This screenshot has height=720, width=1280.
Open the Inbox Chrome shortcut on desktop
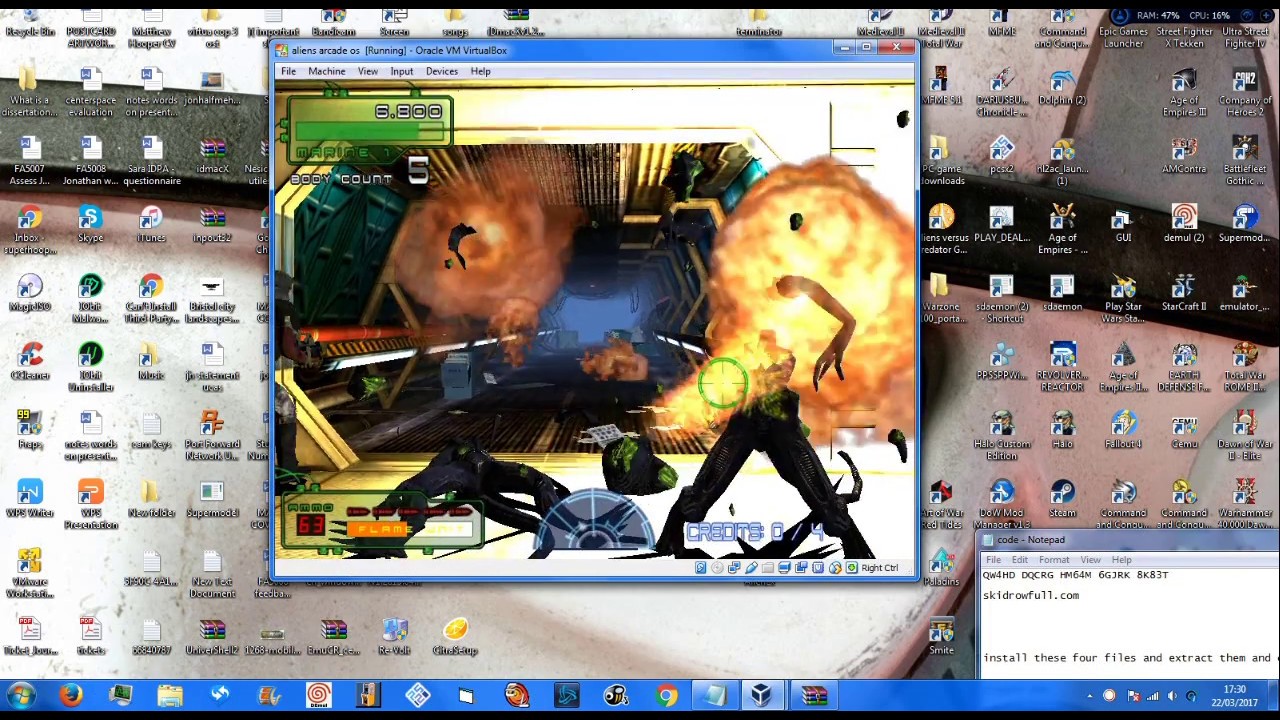click(x=30, y=229)
